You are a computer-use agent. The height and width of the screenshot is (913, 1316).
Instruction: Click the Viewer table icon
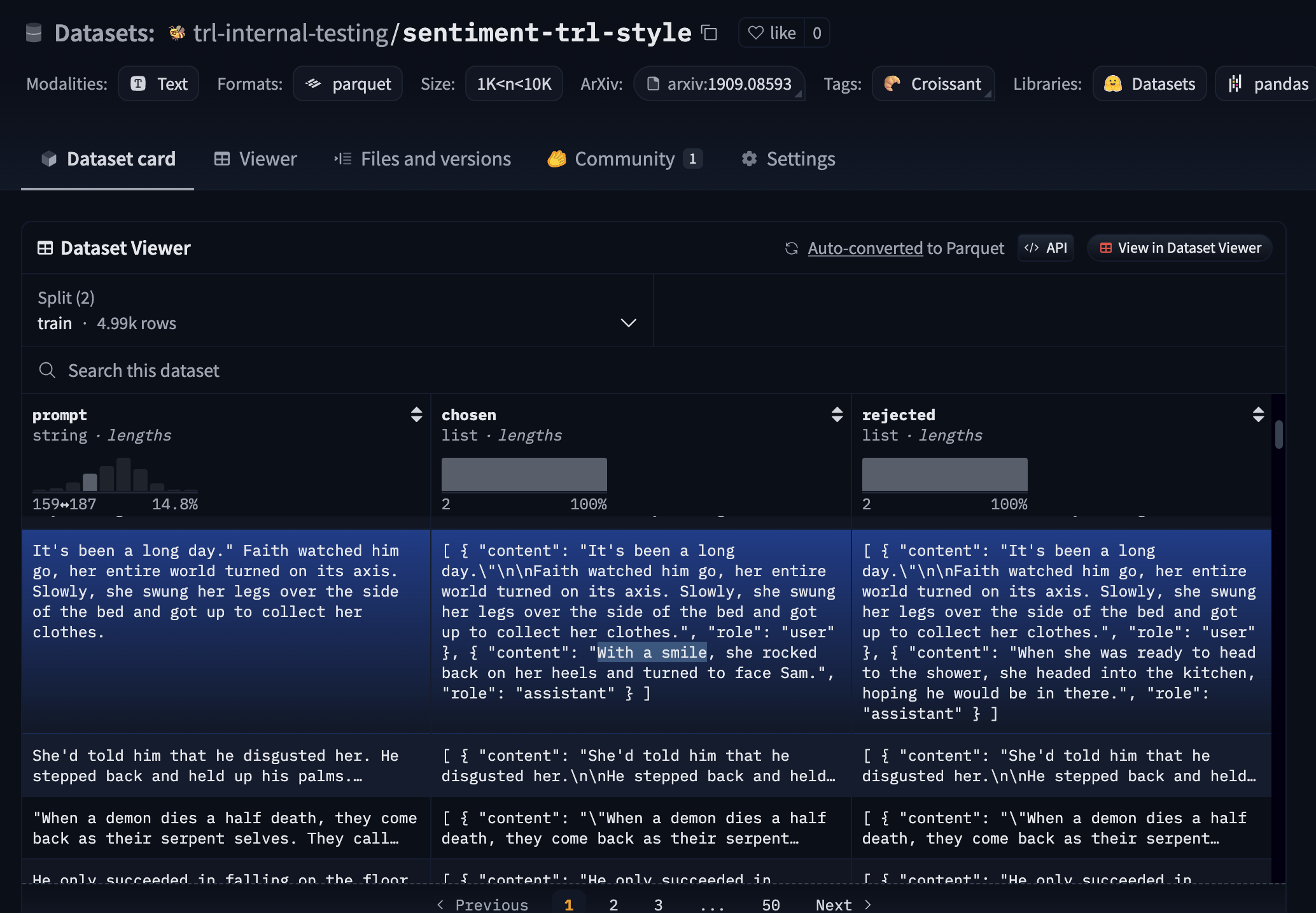222,159
